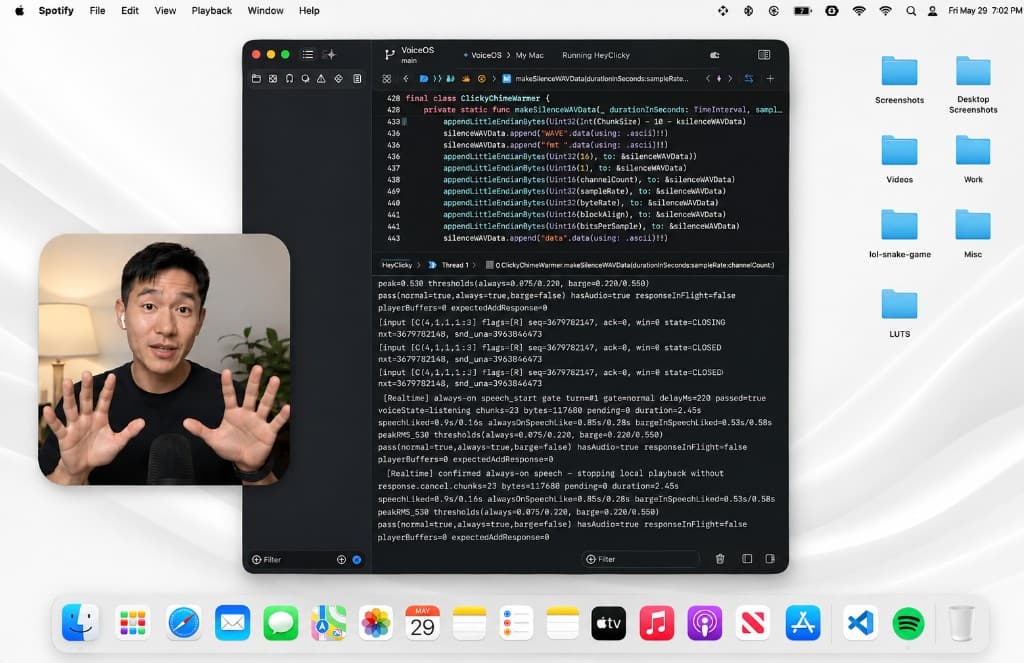Open Safari from the Dock

[184, 623]
